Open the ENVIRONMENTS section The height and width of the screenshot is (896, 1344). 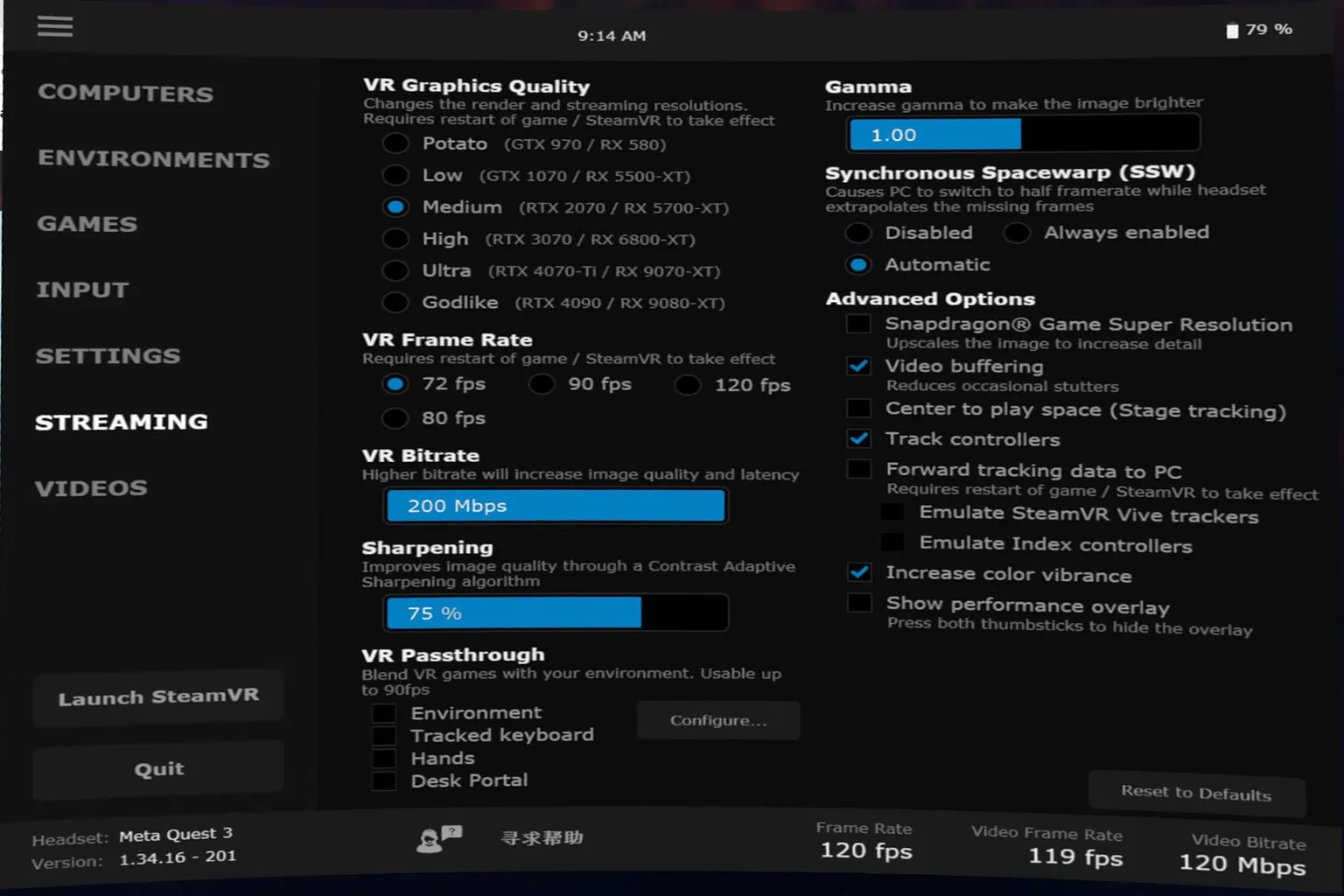(153, 159)
